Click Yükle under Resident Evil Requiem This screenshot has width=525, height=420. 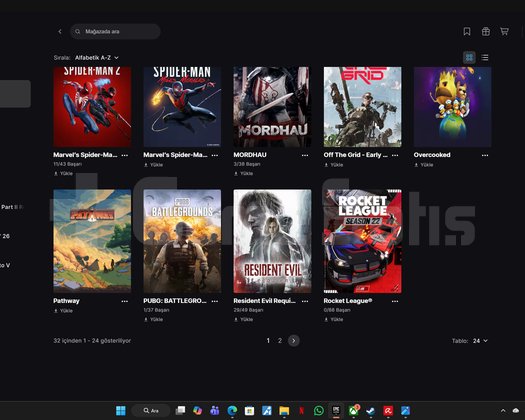click(x=243, y=320)
